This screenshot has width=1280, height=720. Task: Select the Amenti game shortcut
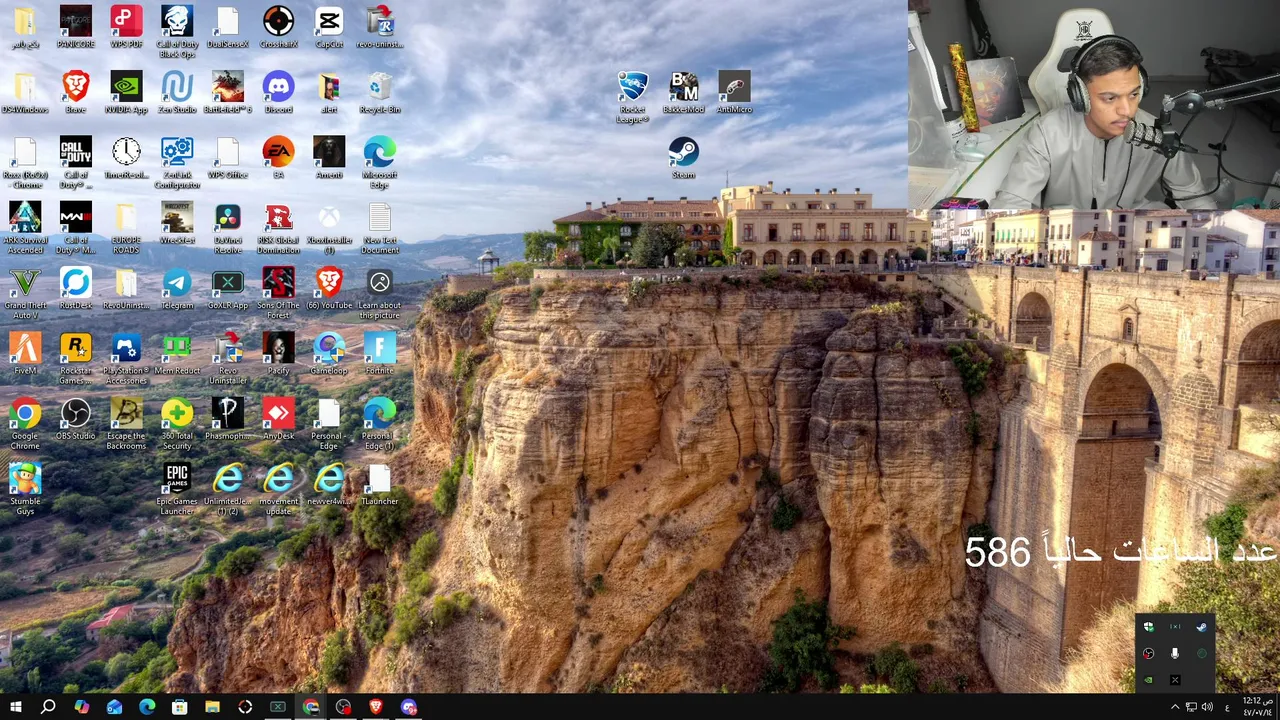click(329, 157)
